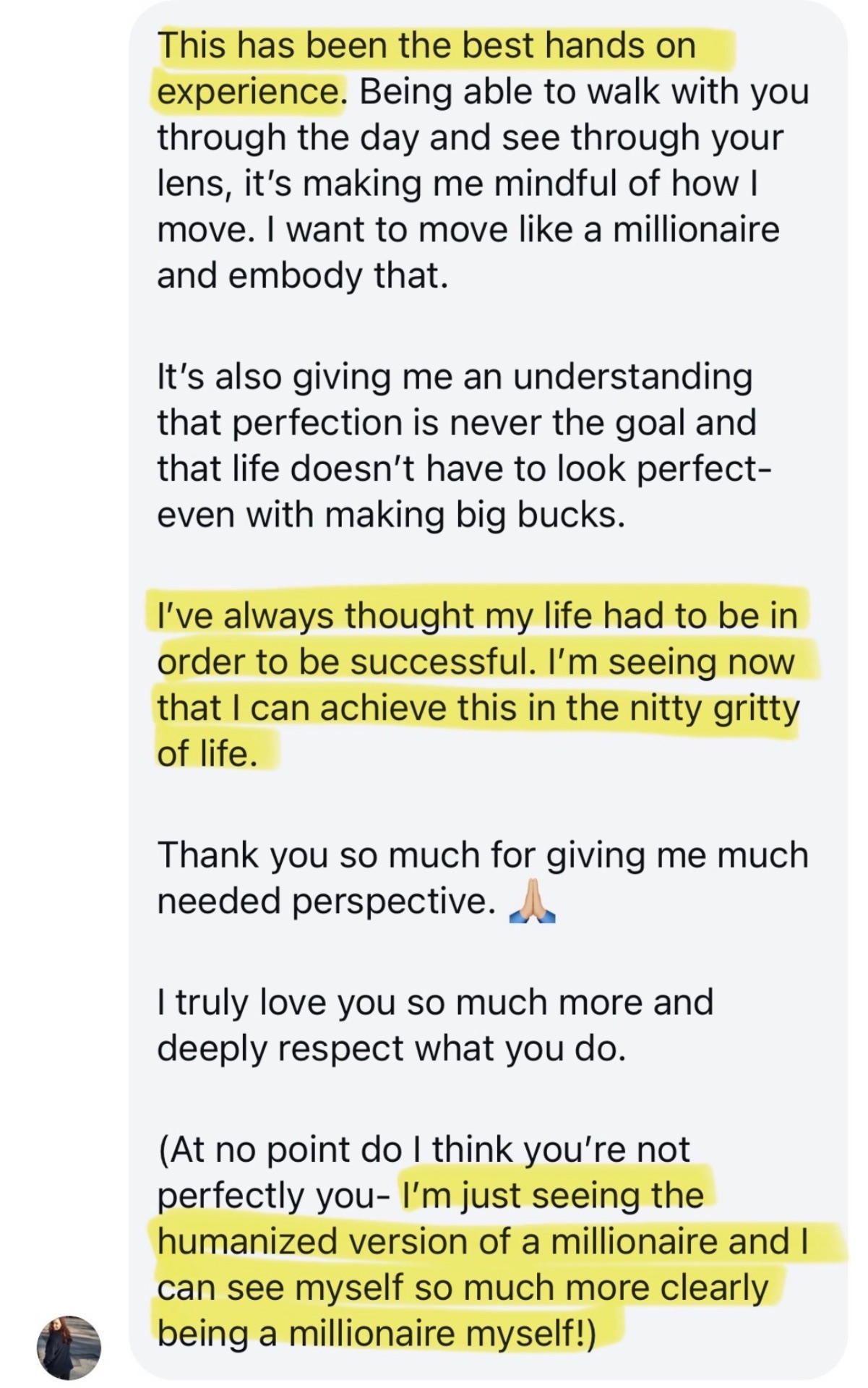Tap the 'deeply respect what you do' line
The image size is (868, 1388).
pyautogui.click(x=391, y=1048)
